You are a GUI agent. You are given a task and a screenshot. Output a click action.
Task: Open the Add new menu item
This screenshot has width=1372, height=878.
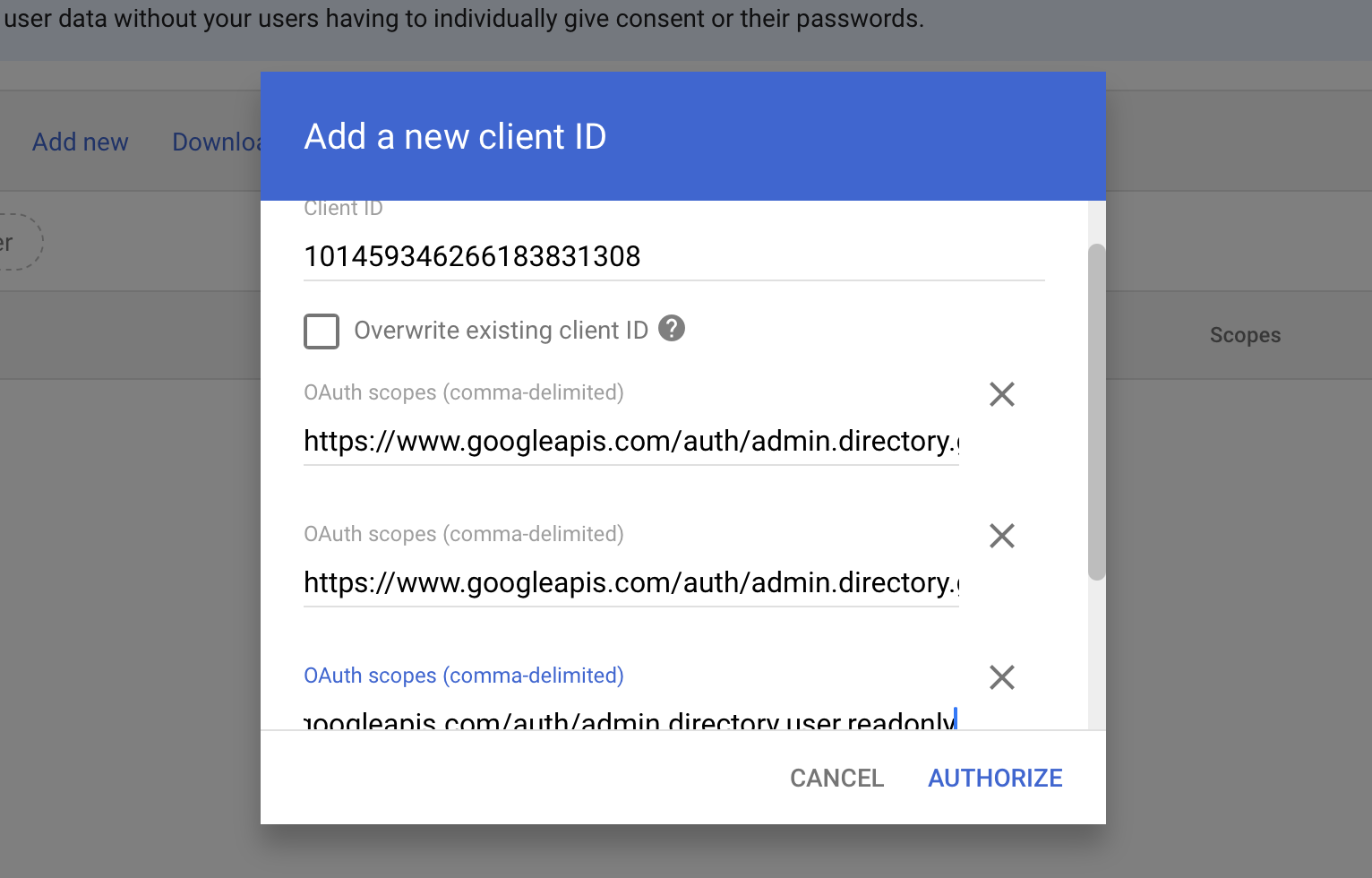80,142
